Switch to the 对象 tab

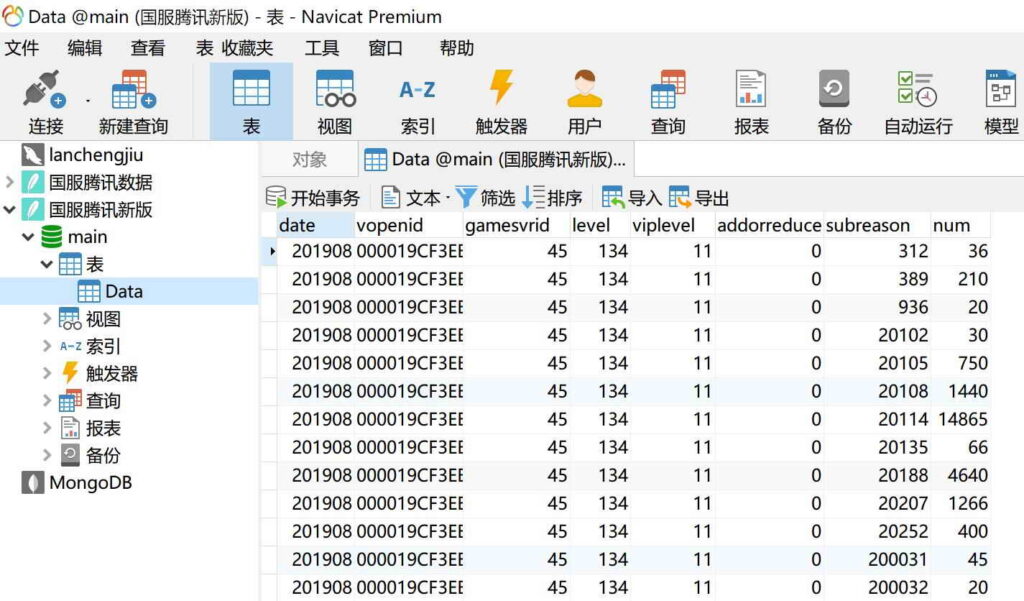(x=309, y=160)
